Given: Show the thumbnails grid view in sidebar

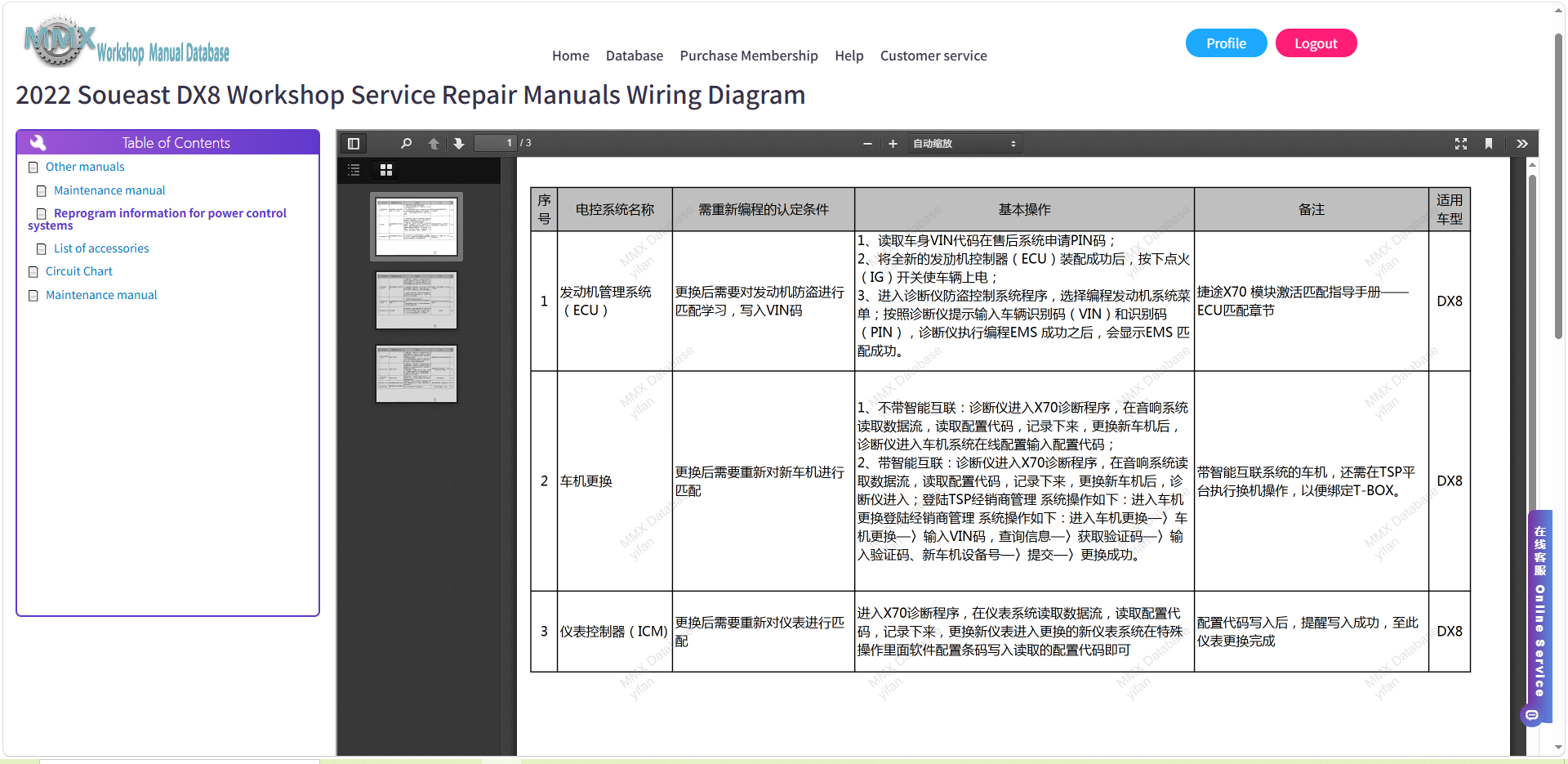Looking at the screenshot, I should pos(386,170).
